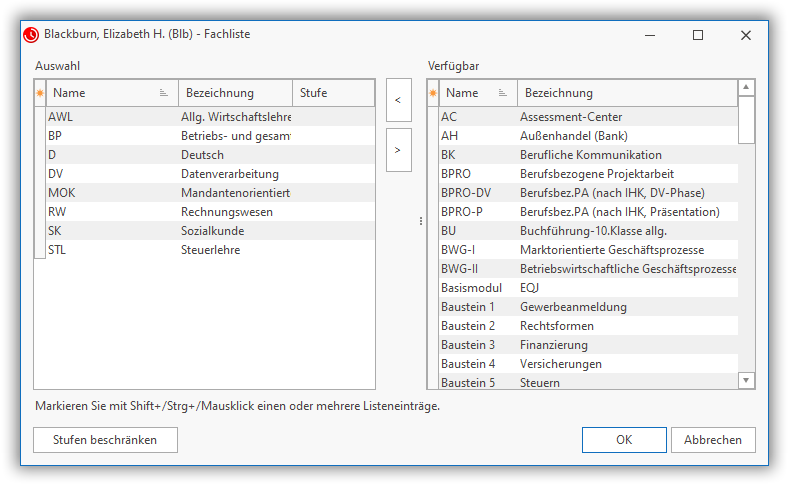Click Mandantenorientiert cell in Auswahl
Image resolution: width=789 pixels, height=486 pixels.
(x=235, y=193)
